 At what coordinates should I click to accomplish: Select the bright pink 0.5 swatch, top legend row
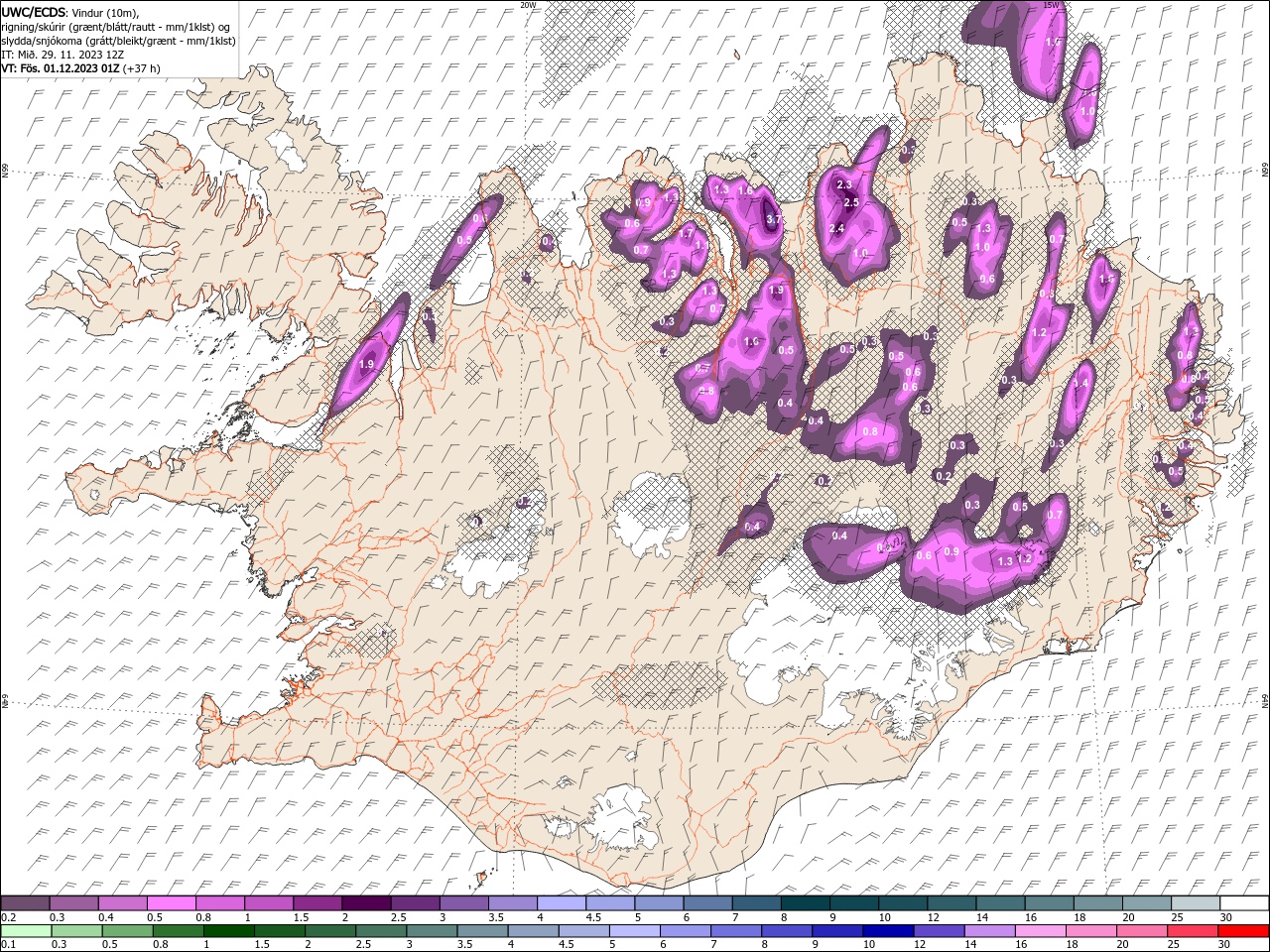tap(171, 902)
